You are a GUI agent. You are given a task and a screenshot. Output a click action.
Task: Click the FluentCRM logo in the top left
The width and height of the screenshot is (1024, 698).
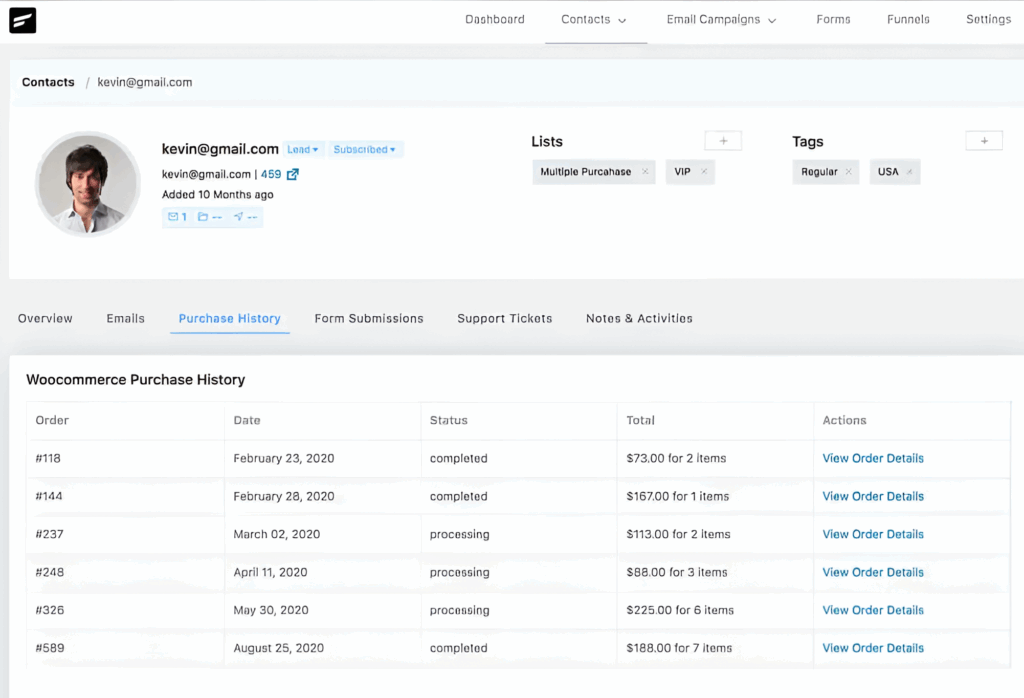pyautogui.click(x=22, y=20)
